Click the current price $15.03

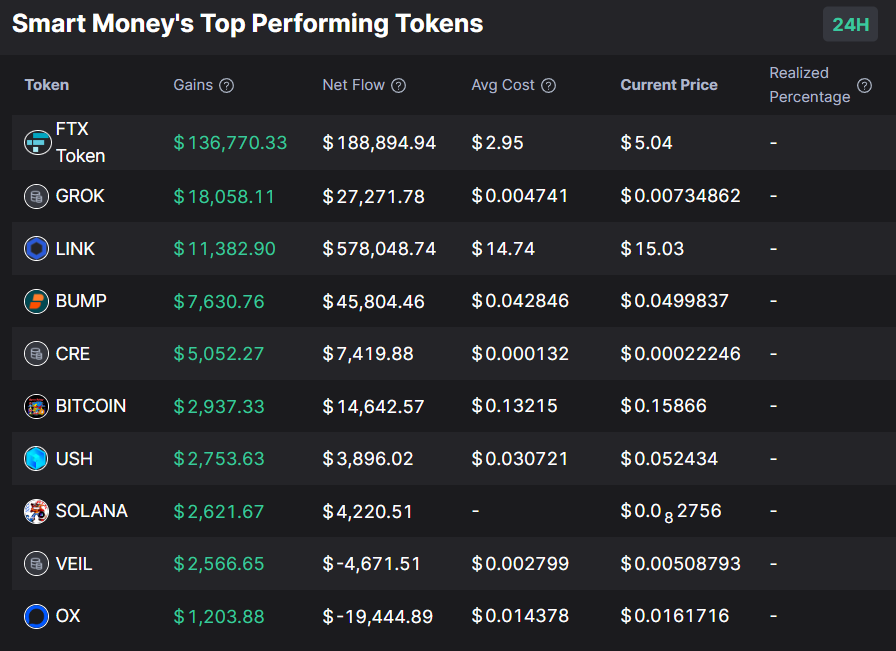[653, 249]
